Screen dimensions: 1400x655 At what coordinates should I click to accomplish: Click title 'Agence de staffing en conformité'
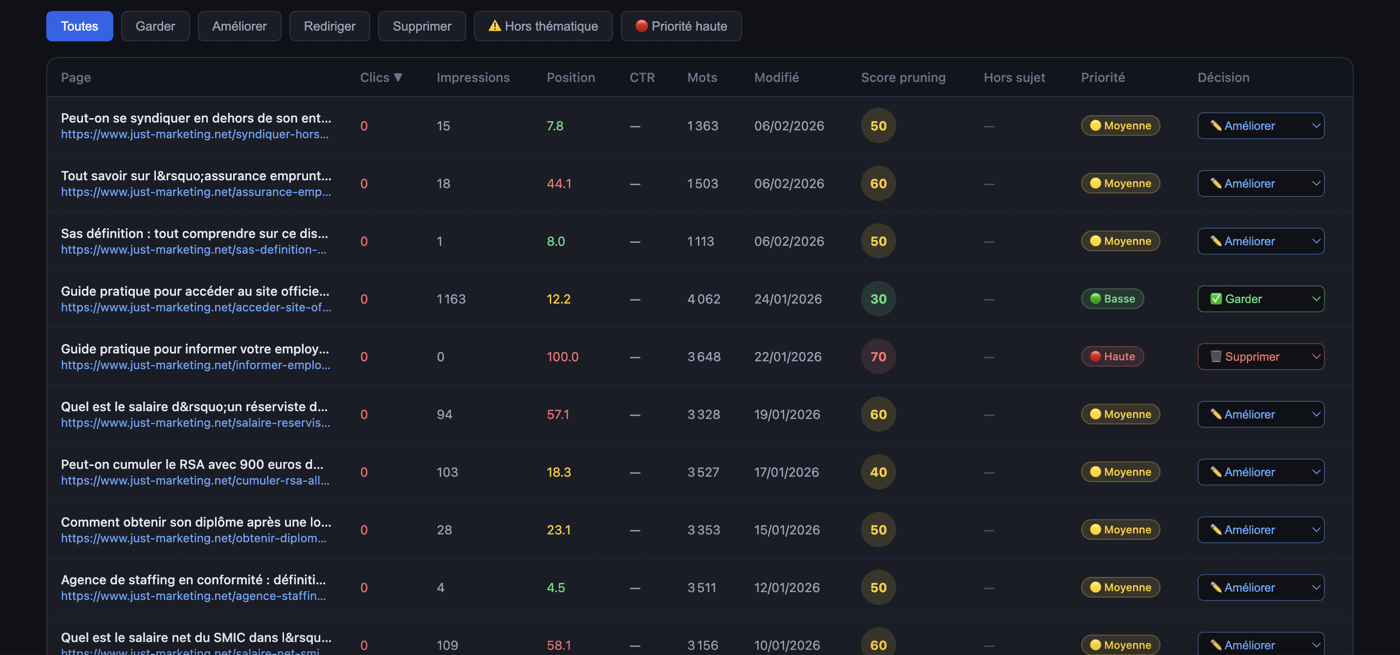(x=193, y=580)
